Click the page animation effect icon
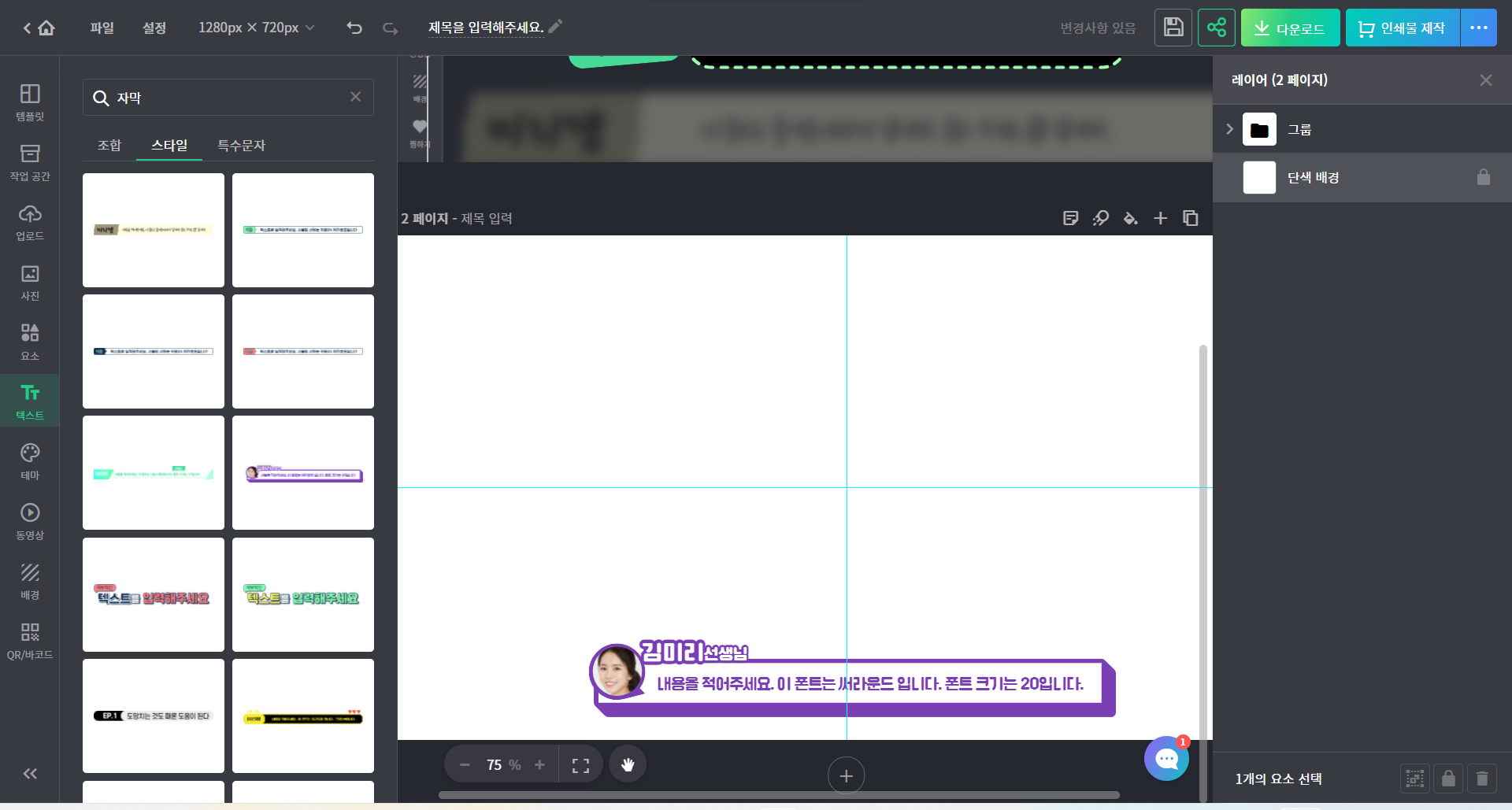 pyautogui.click(x=1101, y=218)
